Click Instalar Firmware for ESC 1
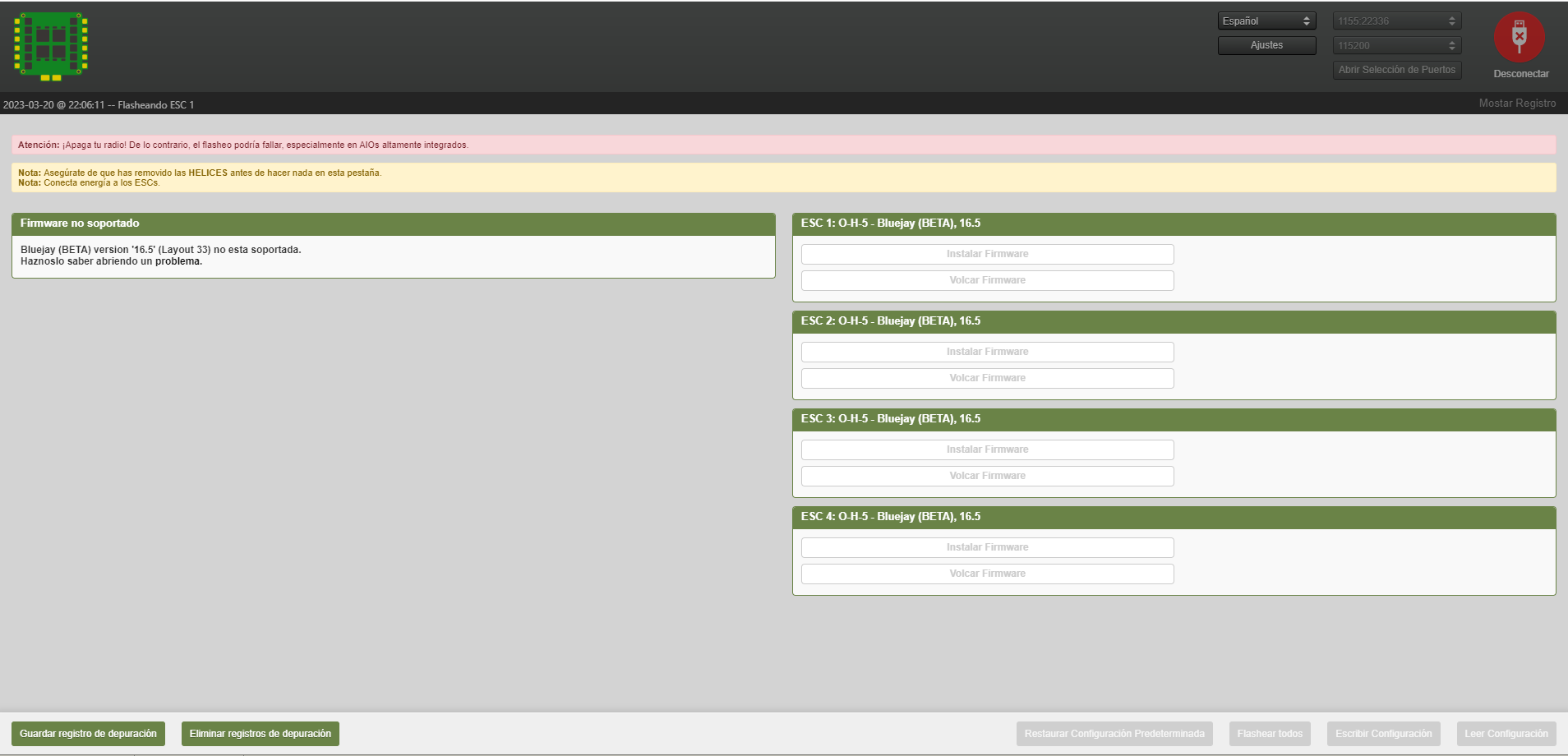The height and width of the screenshot is (756, 1568). pos(986,254)
